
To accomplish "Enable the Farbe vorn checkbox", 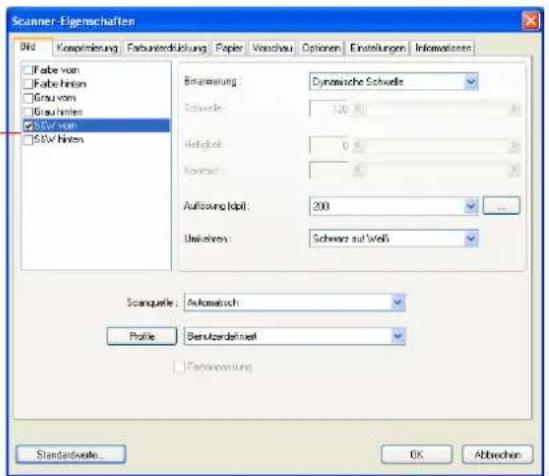I will [x=28, y=70].
